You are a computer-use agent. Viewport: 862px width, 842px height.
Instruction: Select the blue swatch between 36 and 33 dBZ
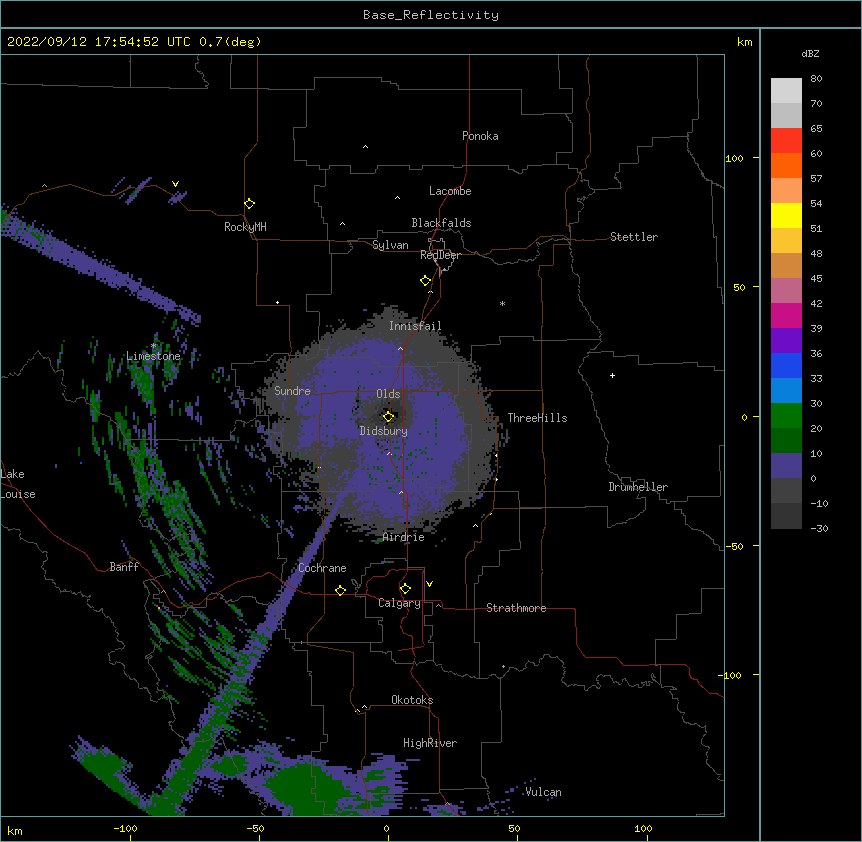coord(786,365)
